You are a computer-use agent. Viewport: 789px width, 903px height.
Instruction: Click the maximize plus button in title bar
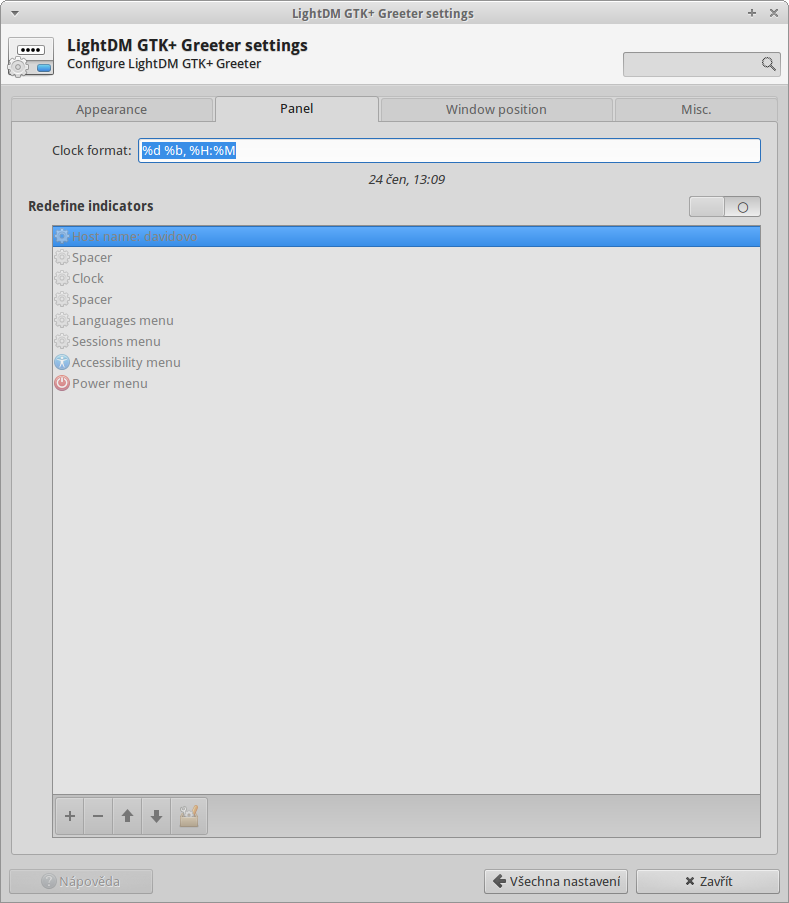[x=752, y=13]
